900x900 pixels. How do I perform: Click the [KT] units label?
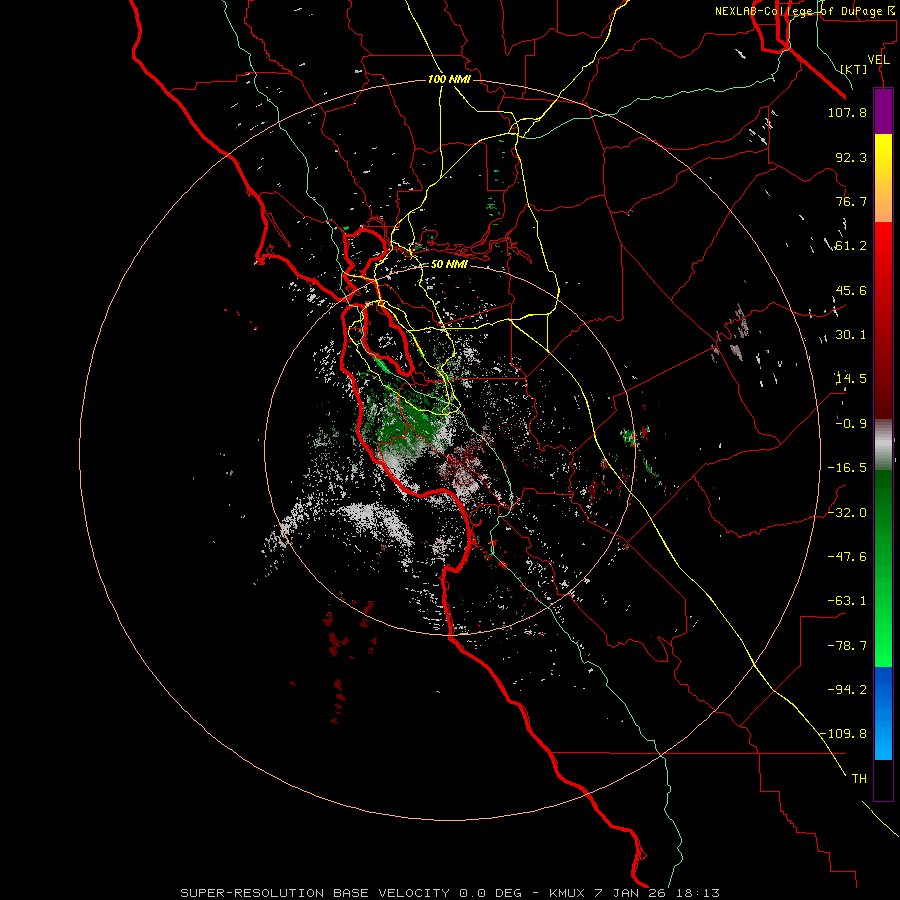[854, 69]
